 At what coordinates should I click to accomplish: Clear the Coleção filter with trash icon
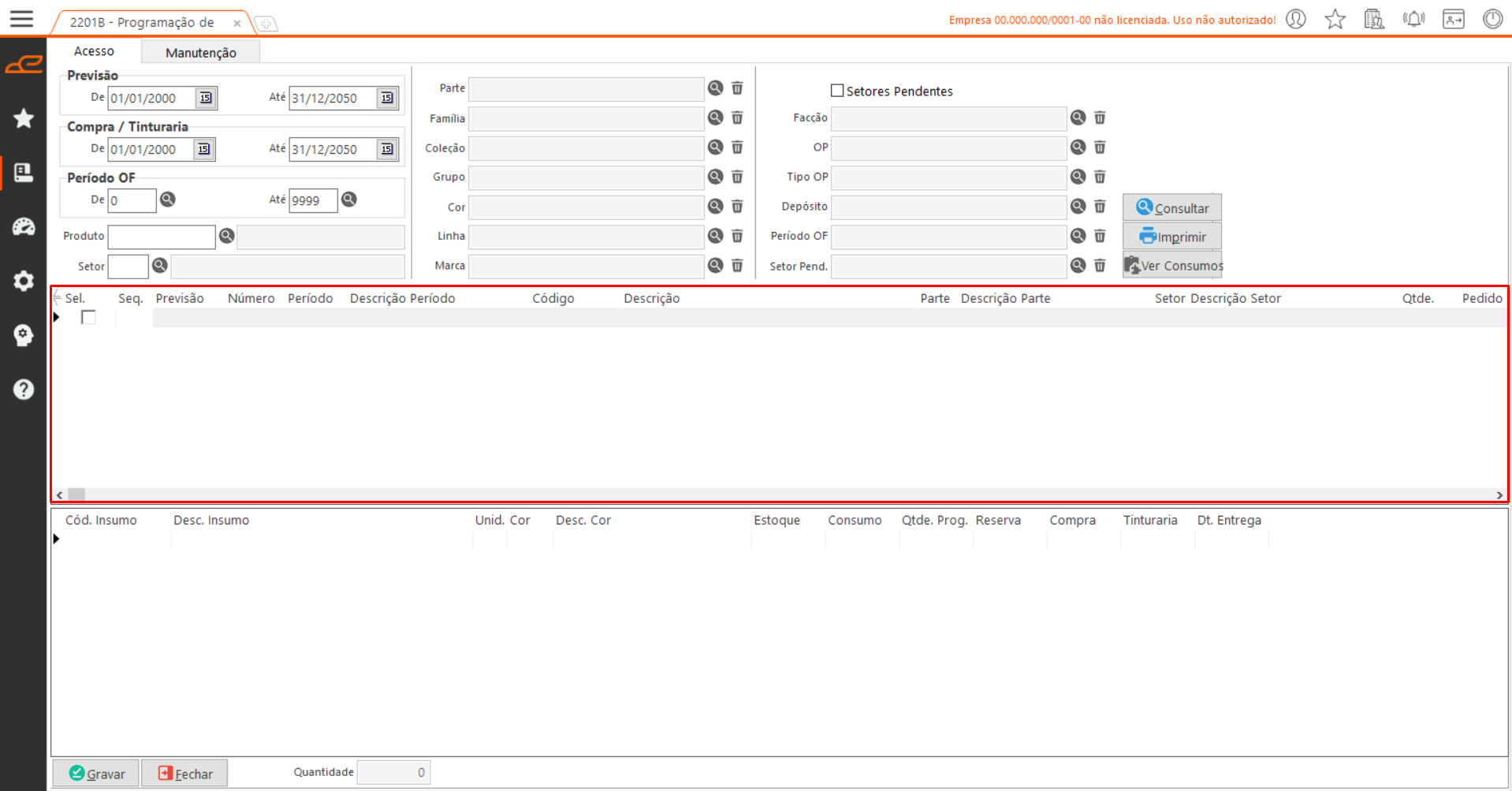point(737,147)
